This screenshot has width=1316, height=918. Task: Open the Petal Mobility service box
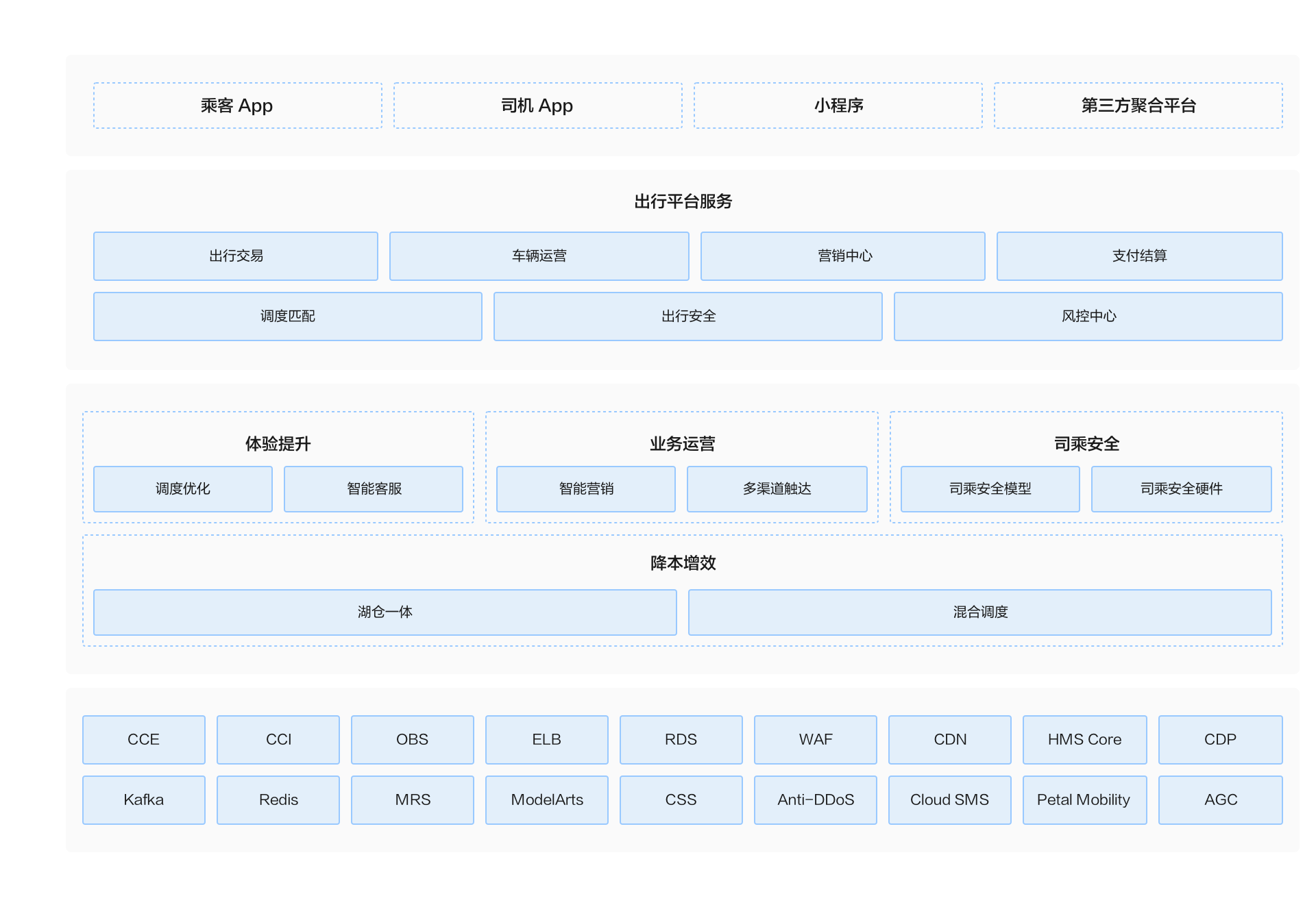1084,800
